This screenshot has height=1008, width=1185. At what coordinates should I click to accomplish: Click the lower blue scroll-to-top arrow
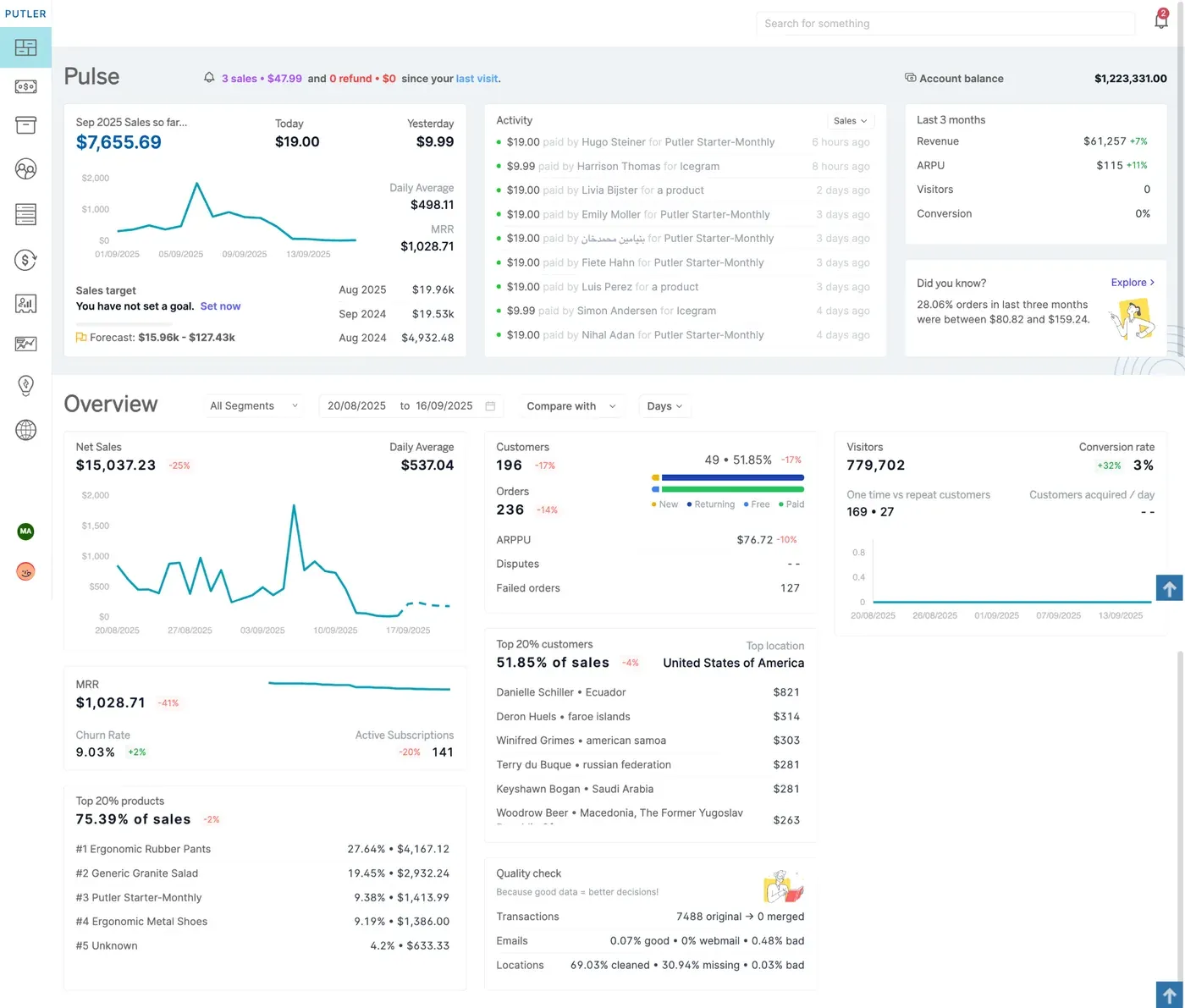click(x=1170, y=995)
